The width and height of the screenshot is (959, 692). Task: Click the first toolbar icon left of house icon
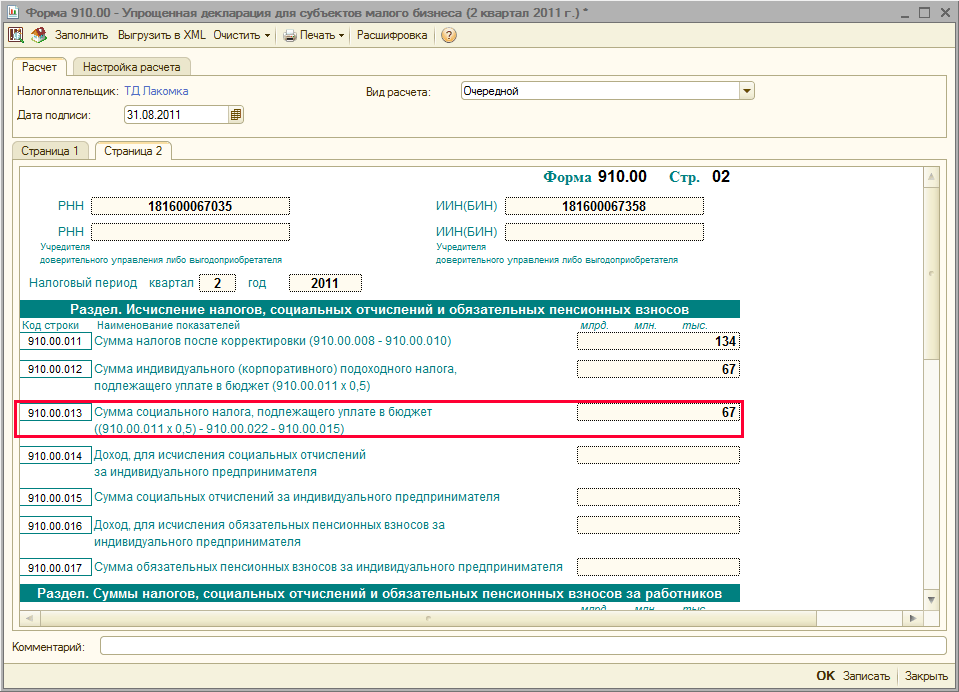click(16, 35)
